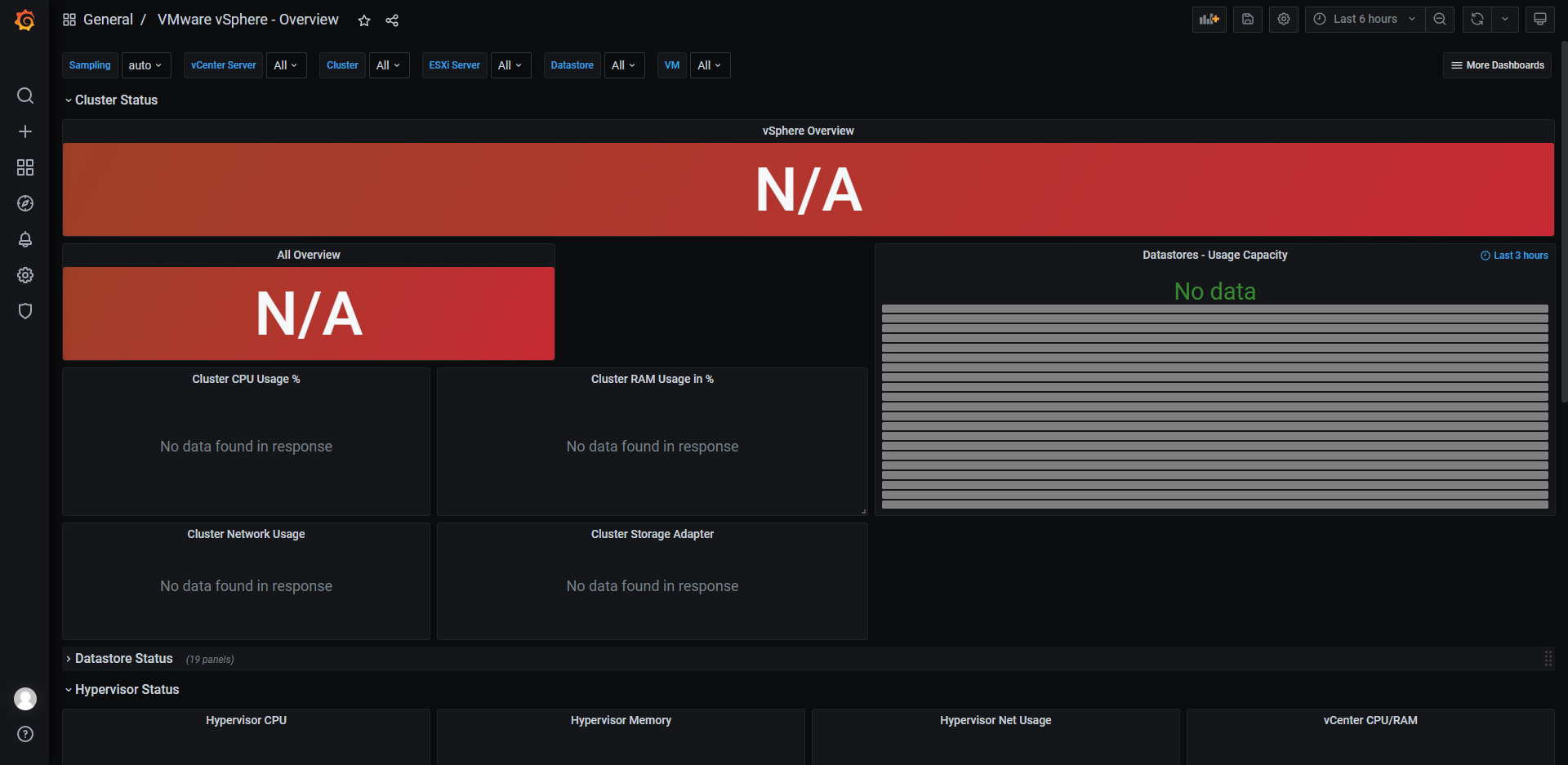Cycle view mode with monitor icon
This screenshot has width=1568, height=765.
(x=1540, y=19)
